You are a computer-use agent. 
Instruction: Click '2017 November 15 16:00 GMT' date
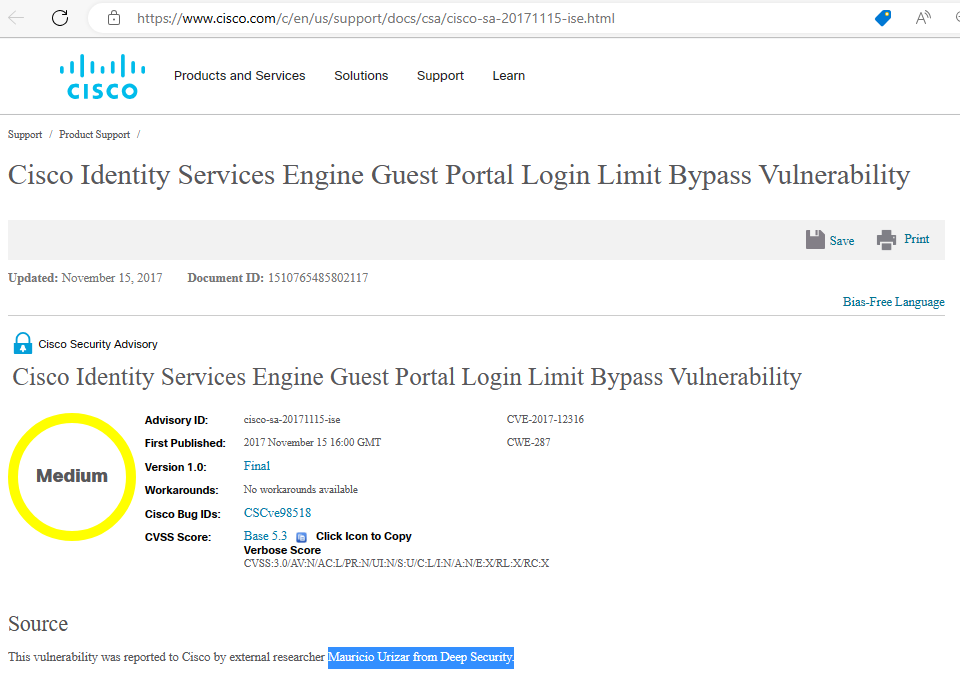coord(312,443)
